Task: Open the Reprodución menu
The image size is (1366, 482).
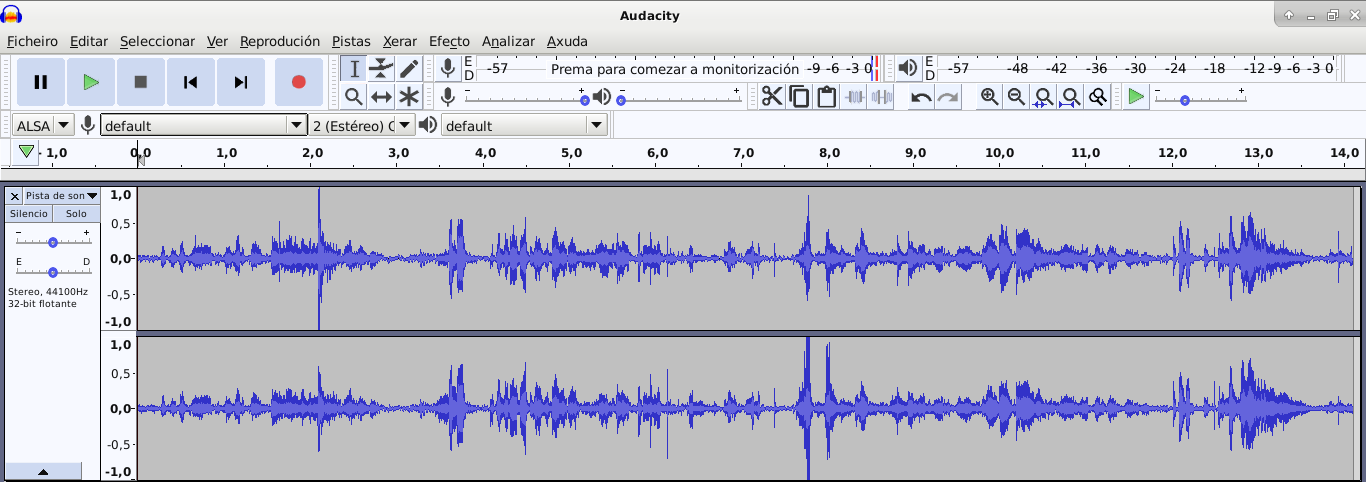Action: coord(280,41)
